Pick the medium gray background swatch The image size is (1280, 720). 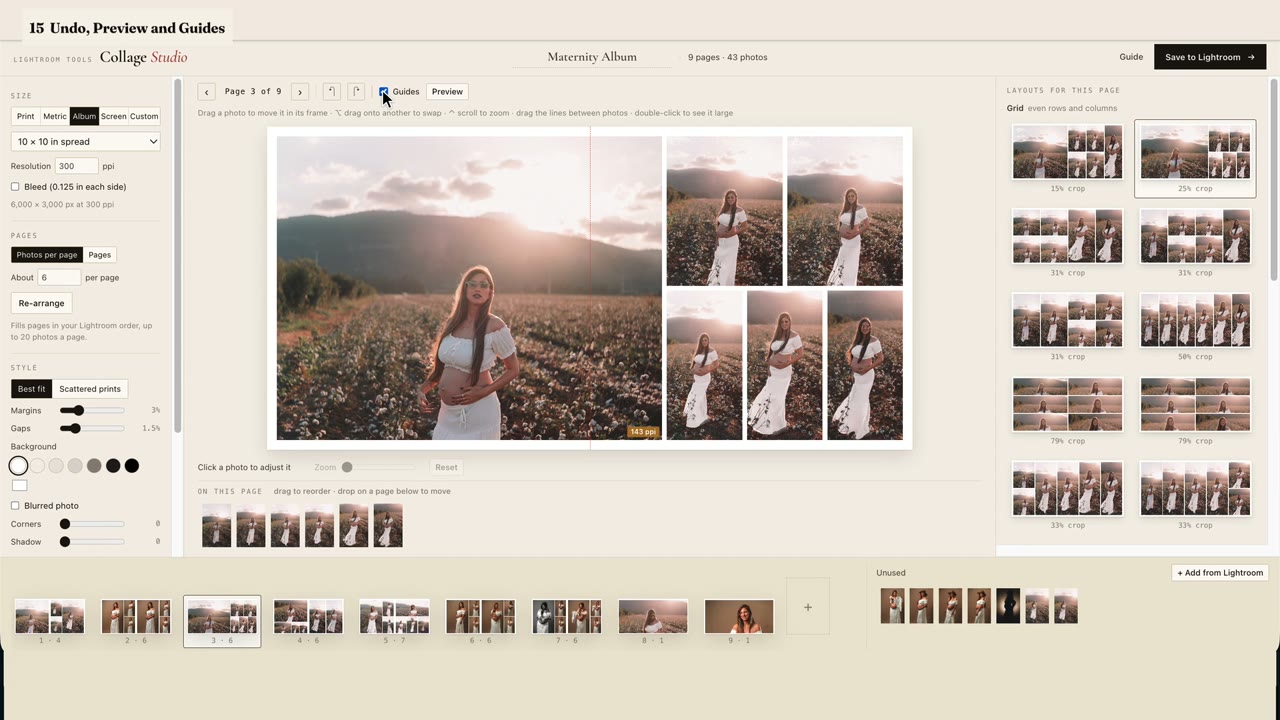[x=94, y=465]
